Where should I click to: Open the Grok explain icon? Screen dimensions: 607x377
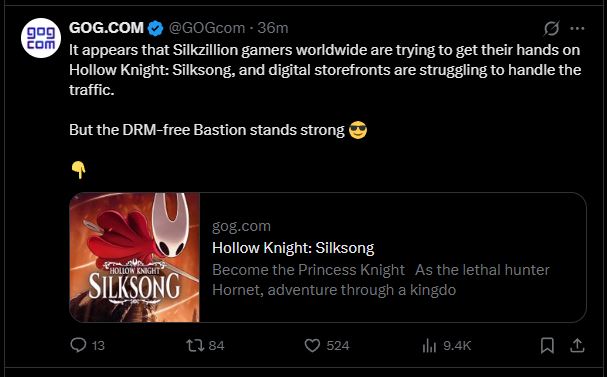[x=551, y=28]
